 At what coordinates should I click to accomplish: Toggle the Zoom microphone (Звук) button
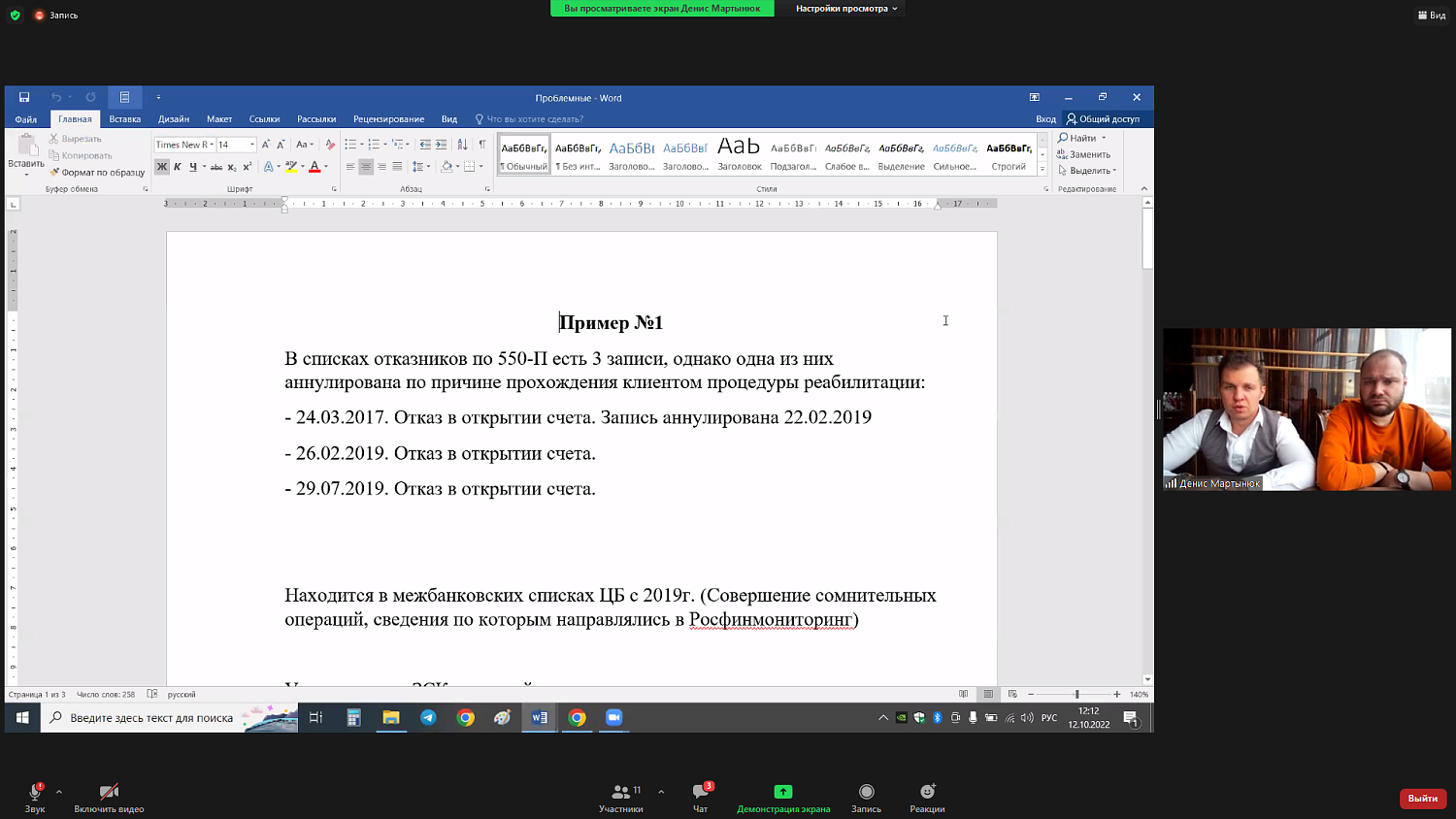click(35, 798)
